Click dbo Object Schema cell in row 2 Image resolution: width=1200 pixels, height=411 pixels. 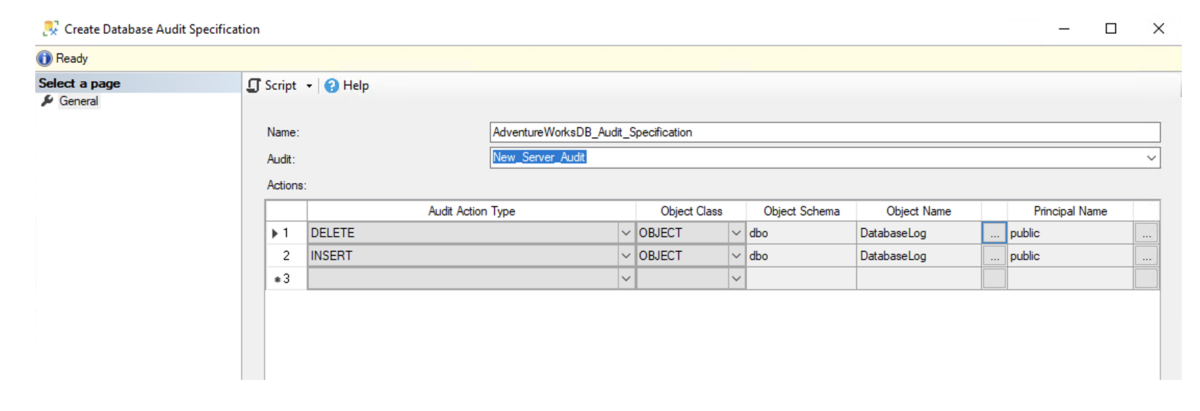click(800, 256)
